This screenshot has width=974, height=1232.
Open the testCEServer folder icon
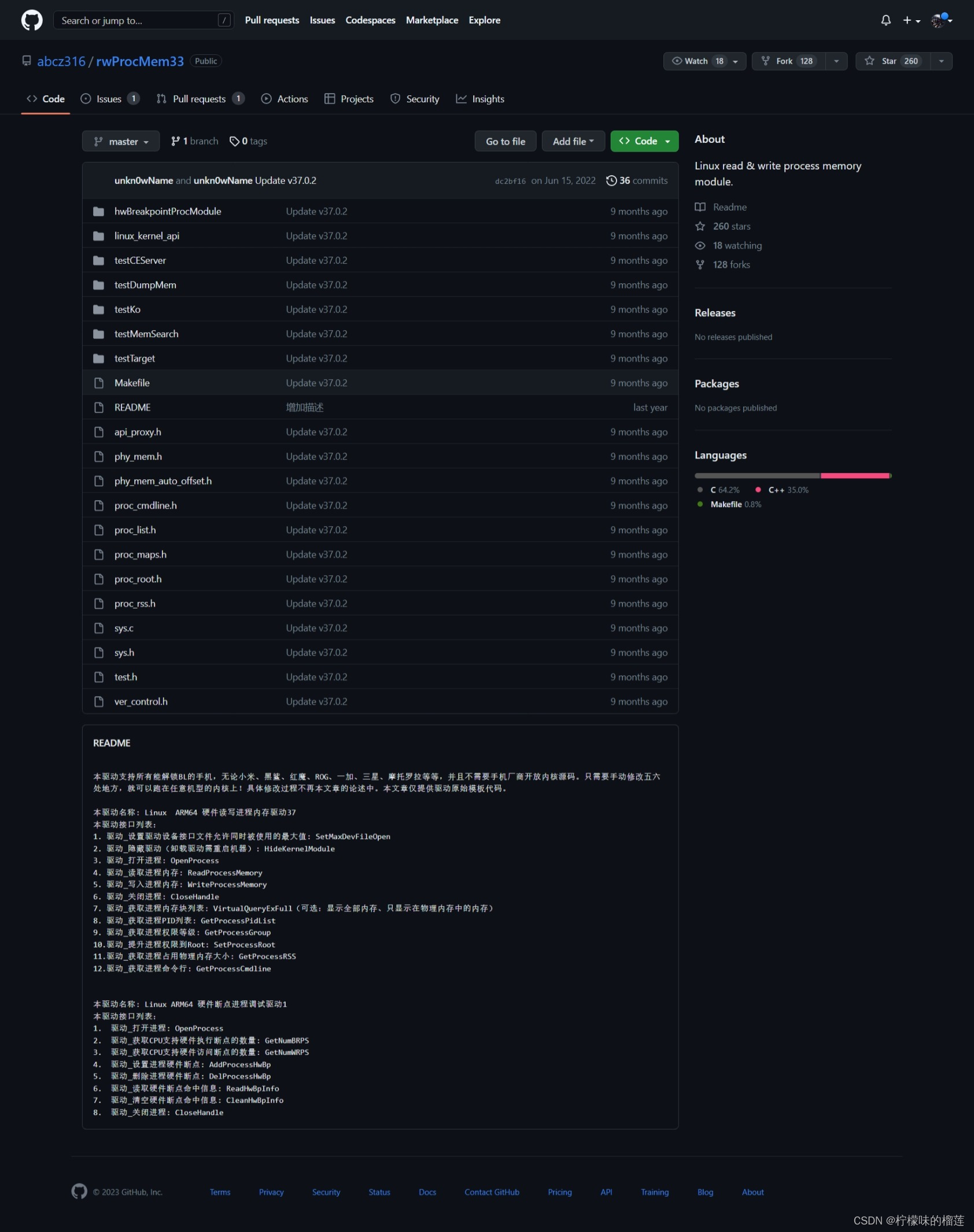click(99, 260)
